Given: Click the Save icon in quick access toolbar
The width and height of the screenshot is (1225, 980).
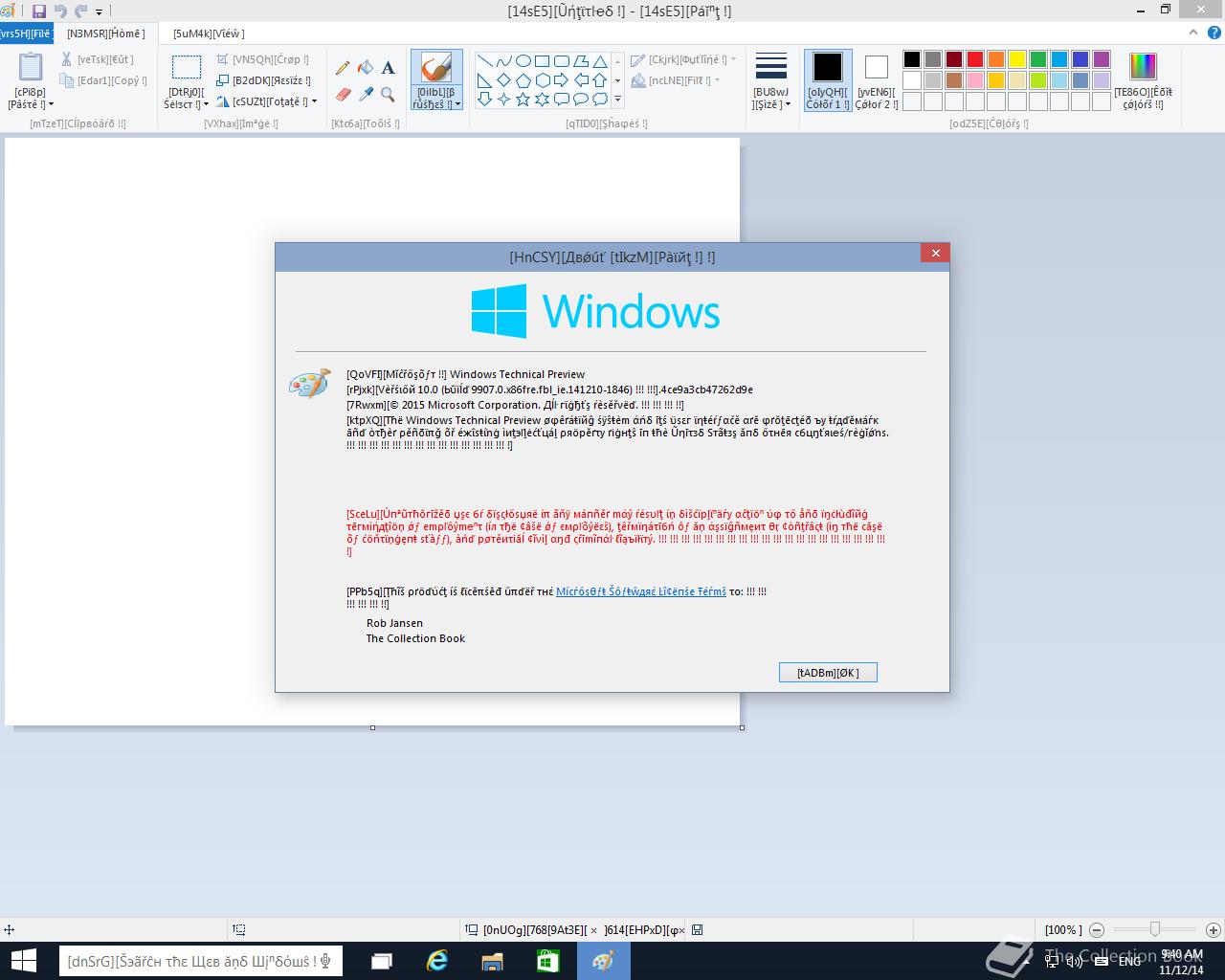Looking at the screenshot, I should 39,11.
